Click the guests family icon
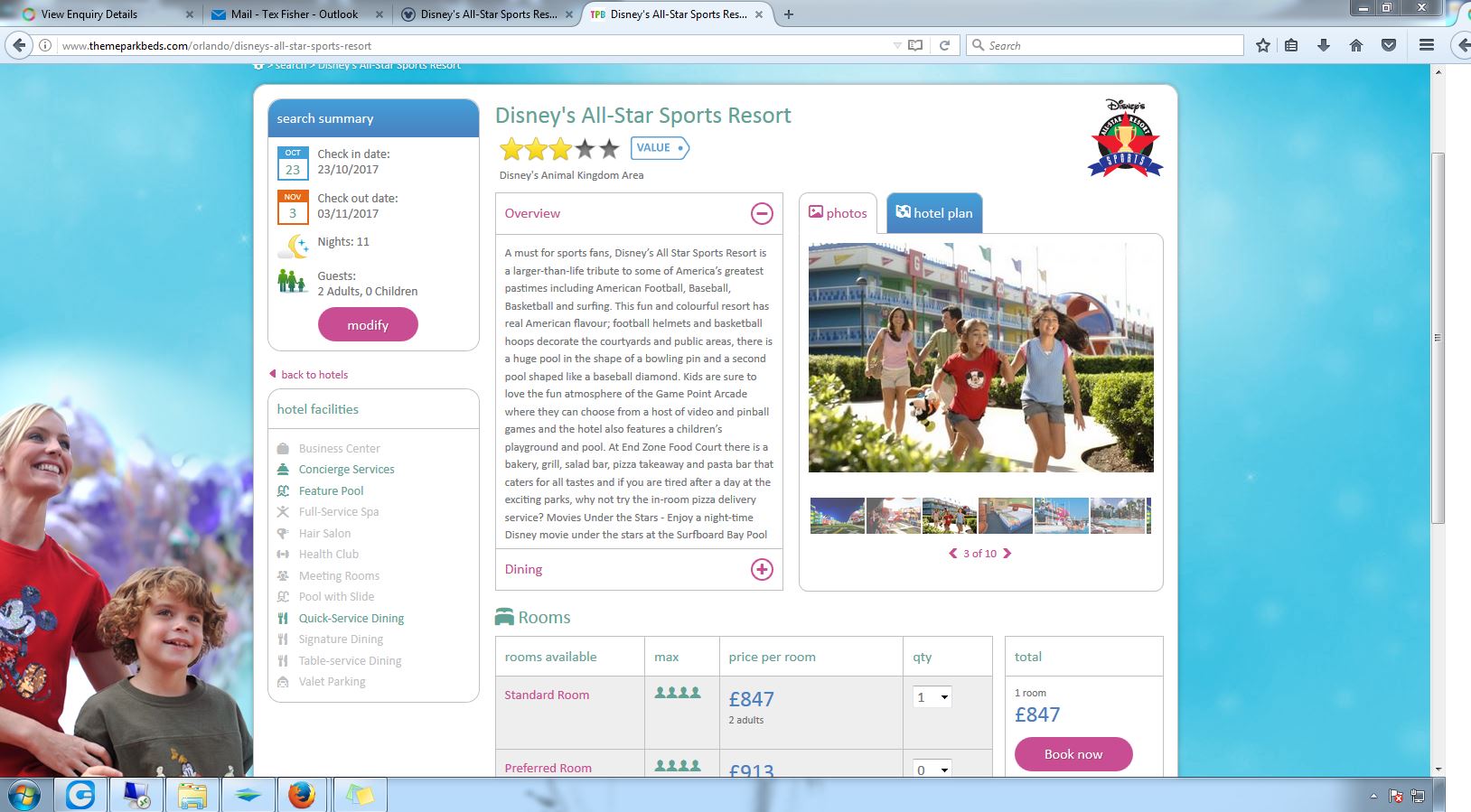 pos(292,282)
